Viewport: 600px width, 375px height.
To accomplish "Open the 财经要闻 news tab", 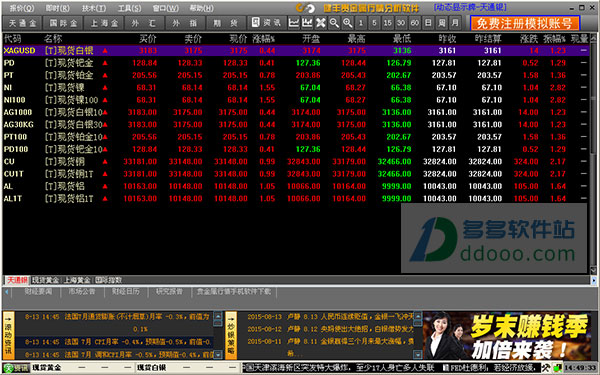I will 38,292.
